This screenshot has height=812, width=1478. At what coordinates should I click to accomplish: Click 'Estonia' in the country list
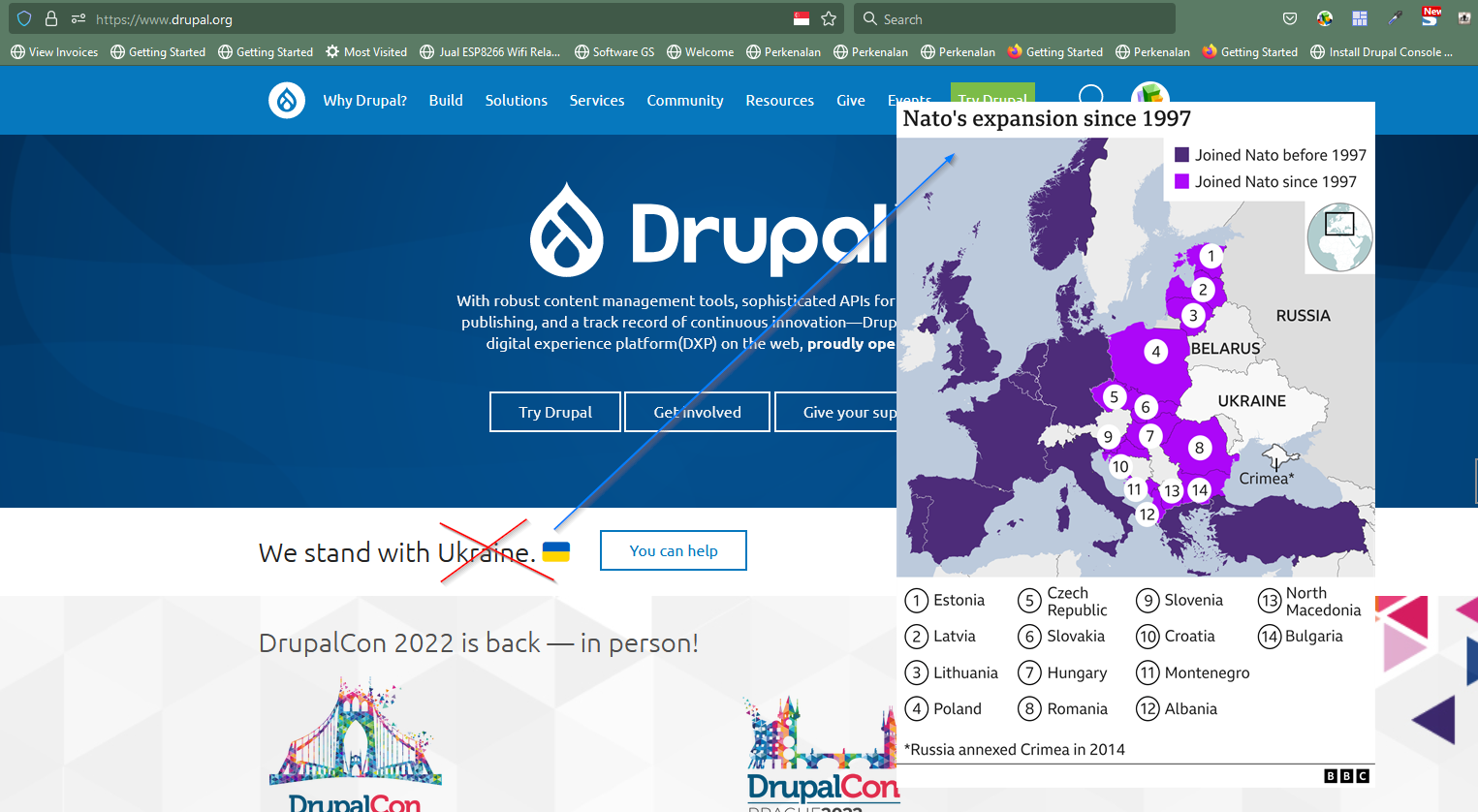click(x=959, y=601)
